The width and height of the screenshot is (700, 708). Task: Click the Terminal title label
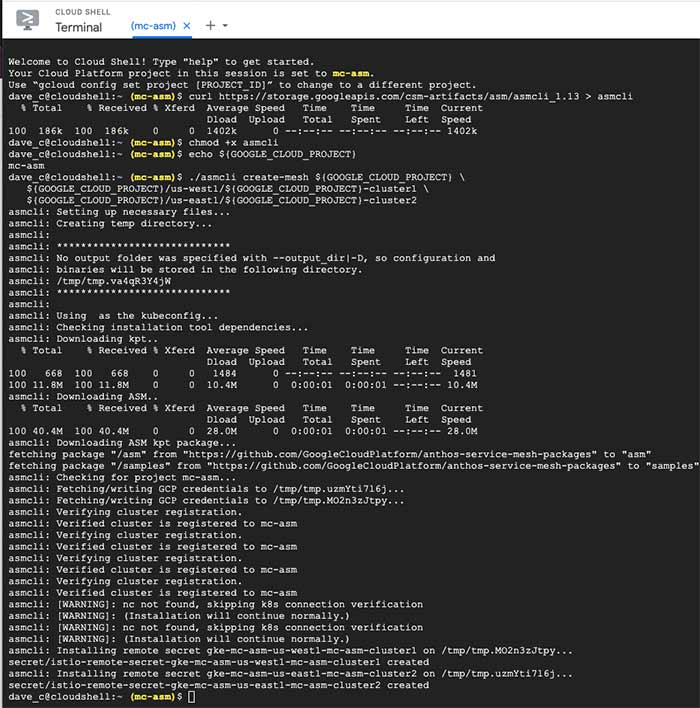pos(79,28)
